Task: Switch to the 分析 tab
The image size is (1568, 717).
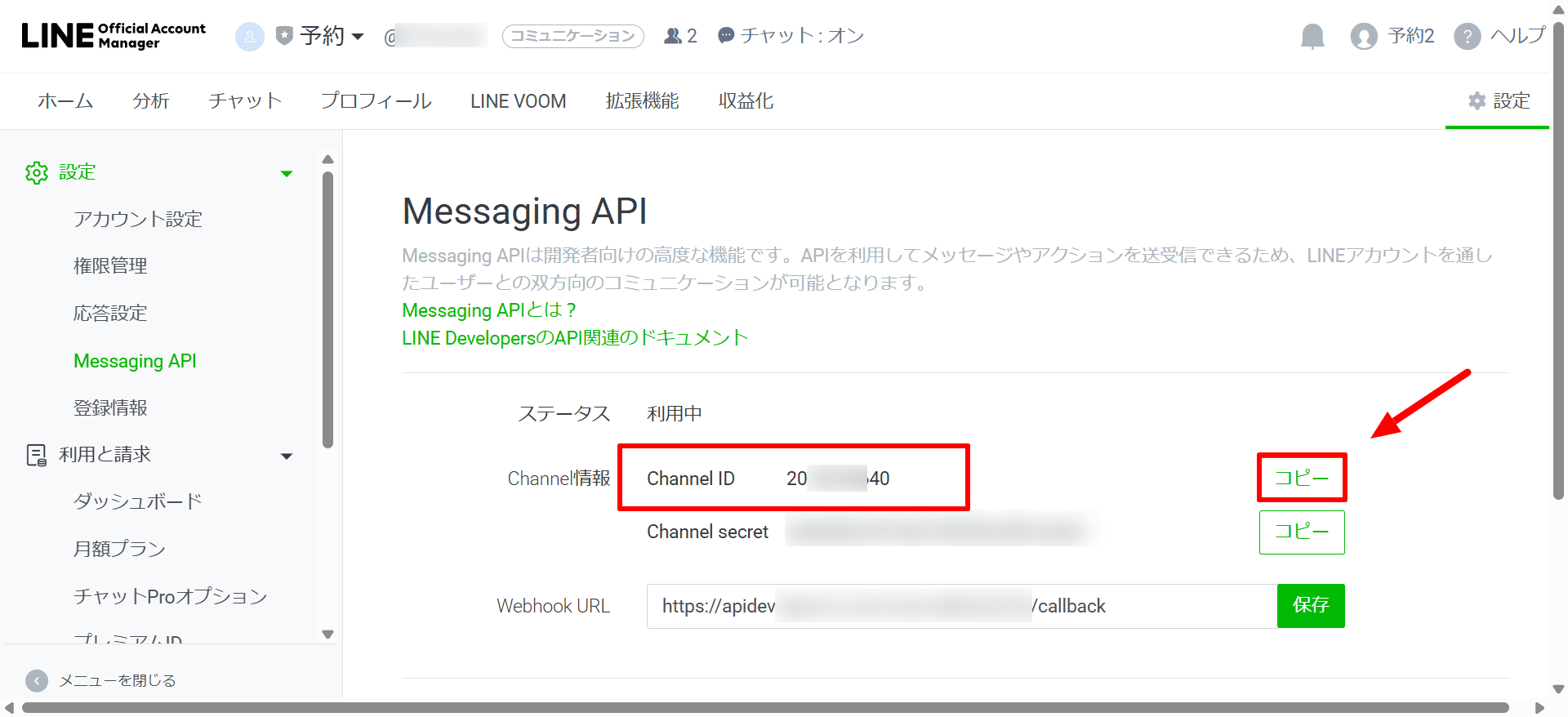Action: [151, 101]
